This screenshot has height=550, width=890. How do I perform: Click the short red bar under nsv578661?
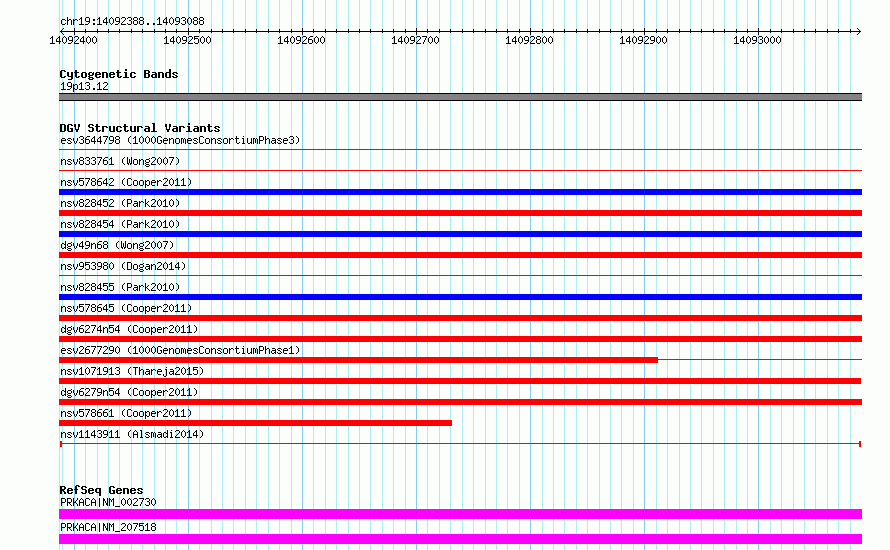pyautogui.click(x=255, y=423)
